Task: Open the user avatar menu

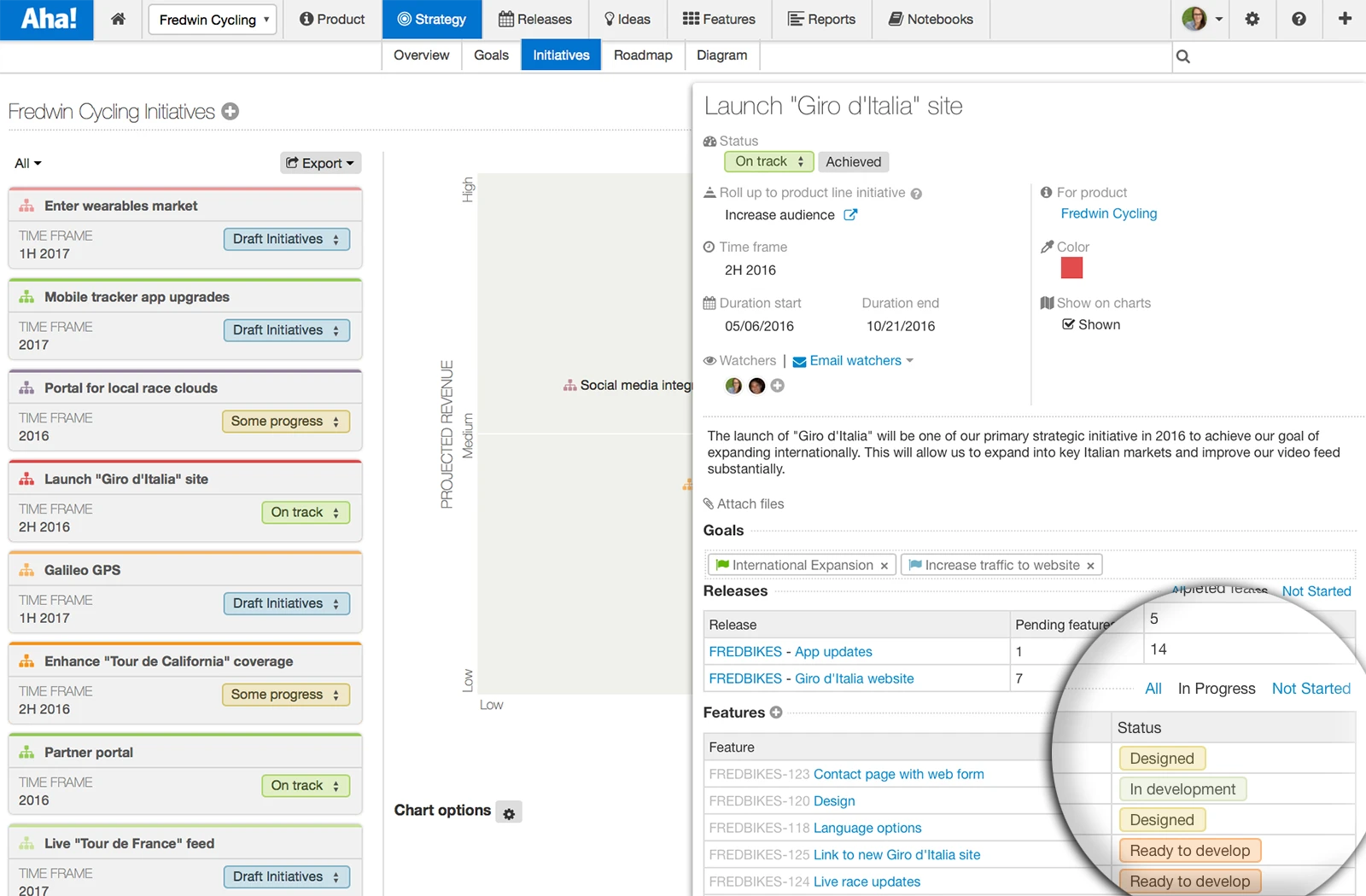Action: coord(1201,19)
